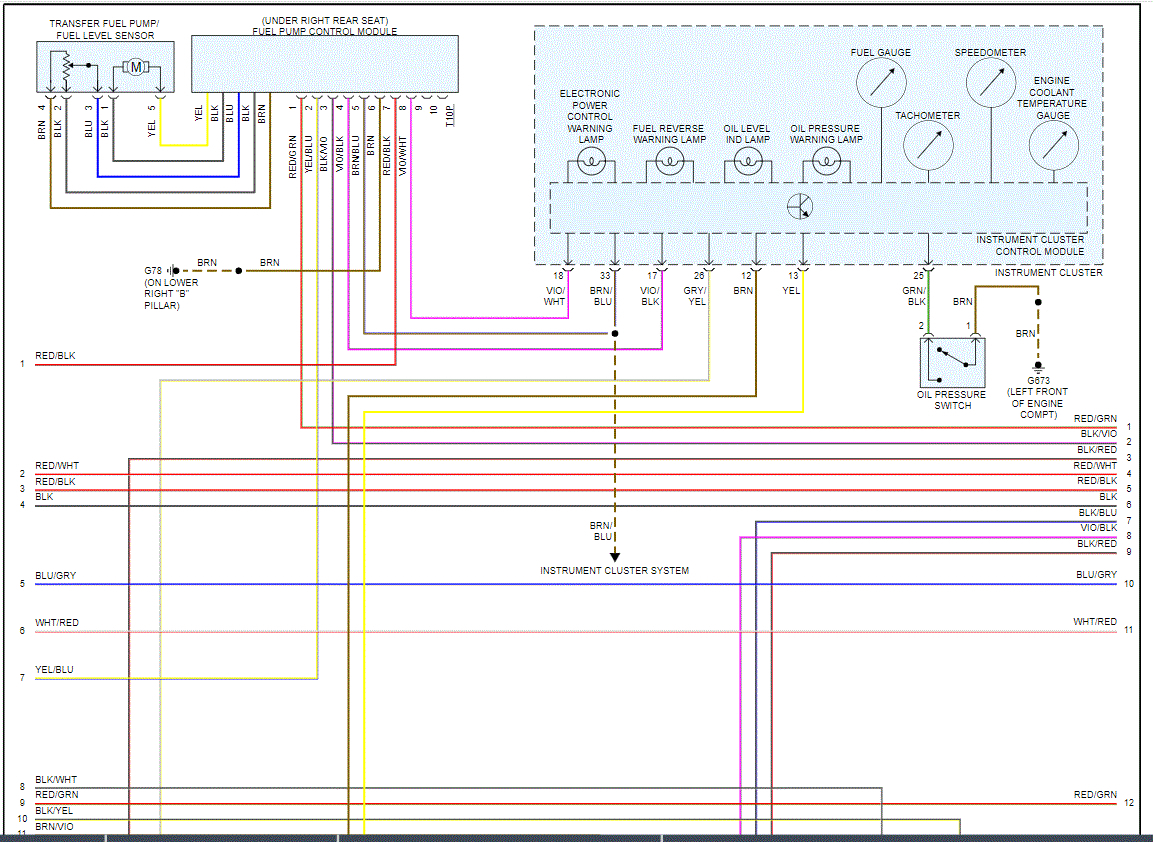This screenshot has height=842, width=1153.
Task: Click the 'SPEEDOMETER' label
Action: tap(990, 53)
